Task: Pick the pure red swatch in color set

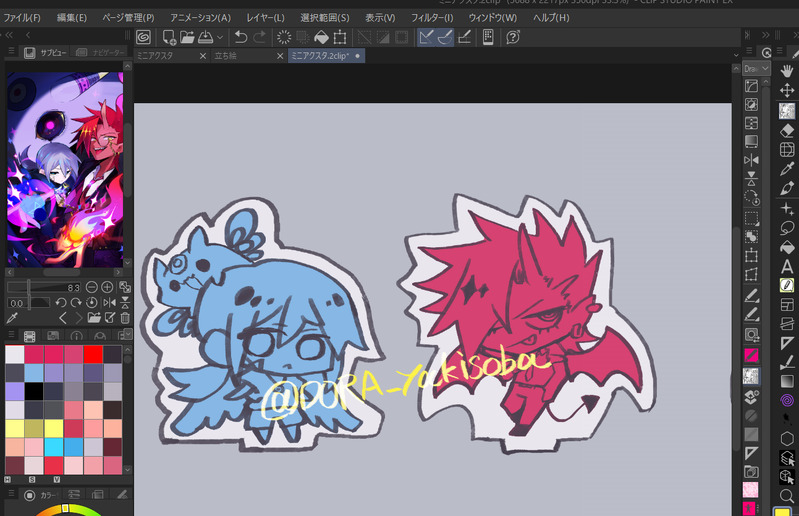Action: [93, 355]
